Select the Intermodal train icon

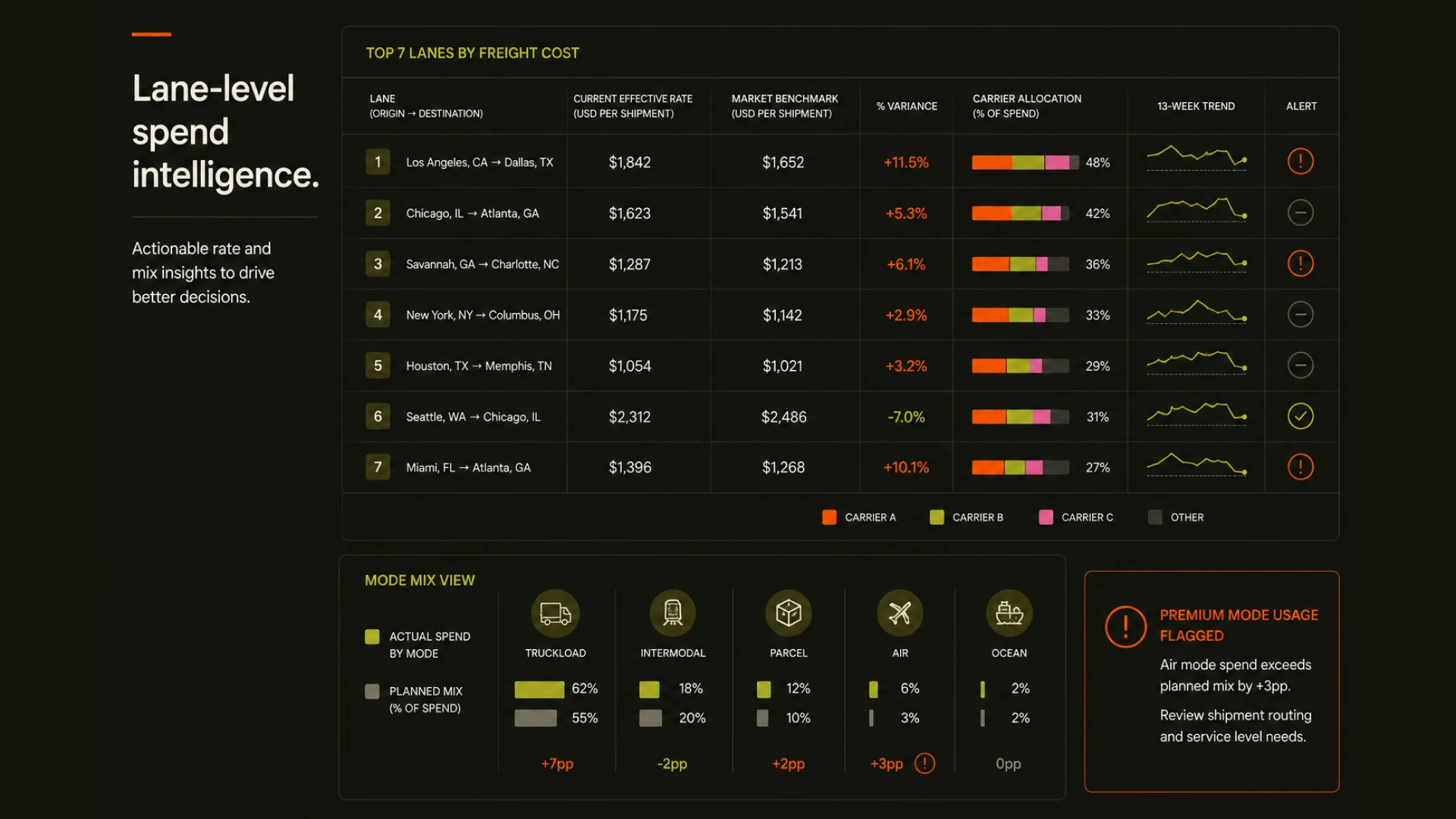click(673, 613)
